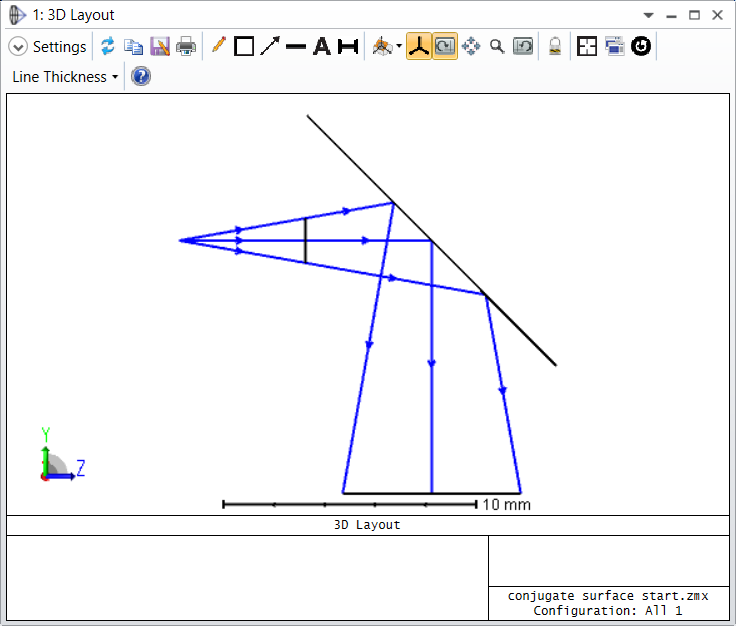Activate the pan move arrows tool
Viewport: 736px width, 626px height.
tap(471, 46)
